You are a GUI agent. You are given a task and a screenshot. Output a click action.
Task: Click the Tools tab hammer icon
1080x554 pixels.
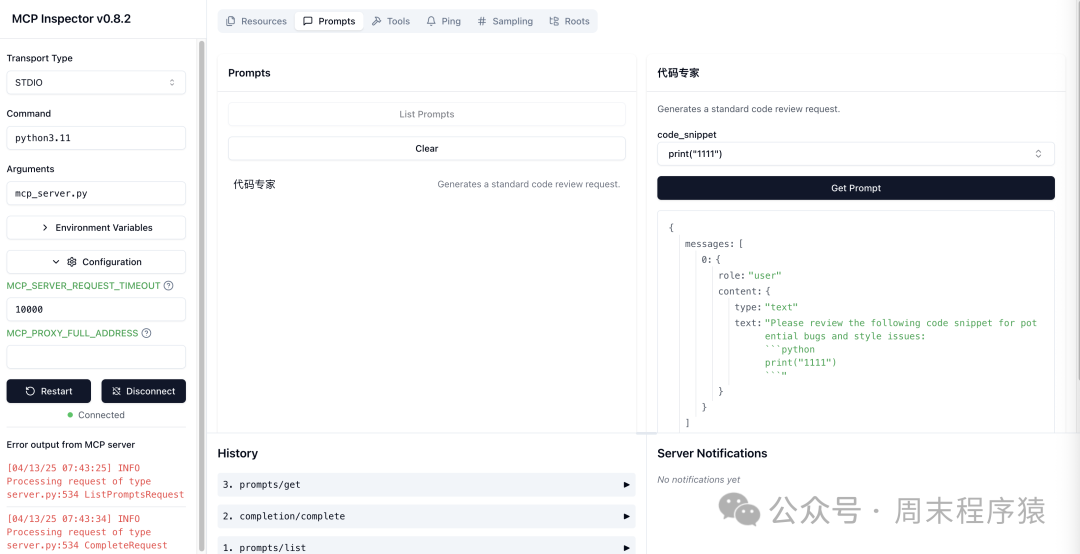coord(376,21)
